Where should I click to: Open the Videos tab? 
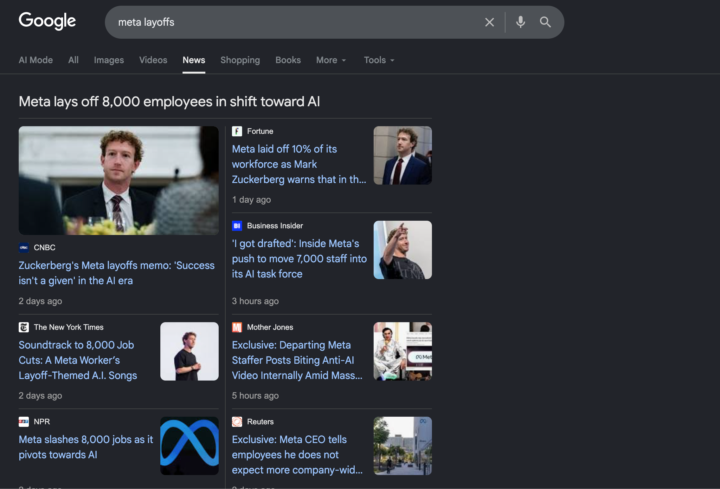[153, 60]
